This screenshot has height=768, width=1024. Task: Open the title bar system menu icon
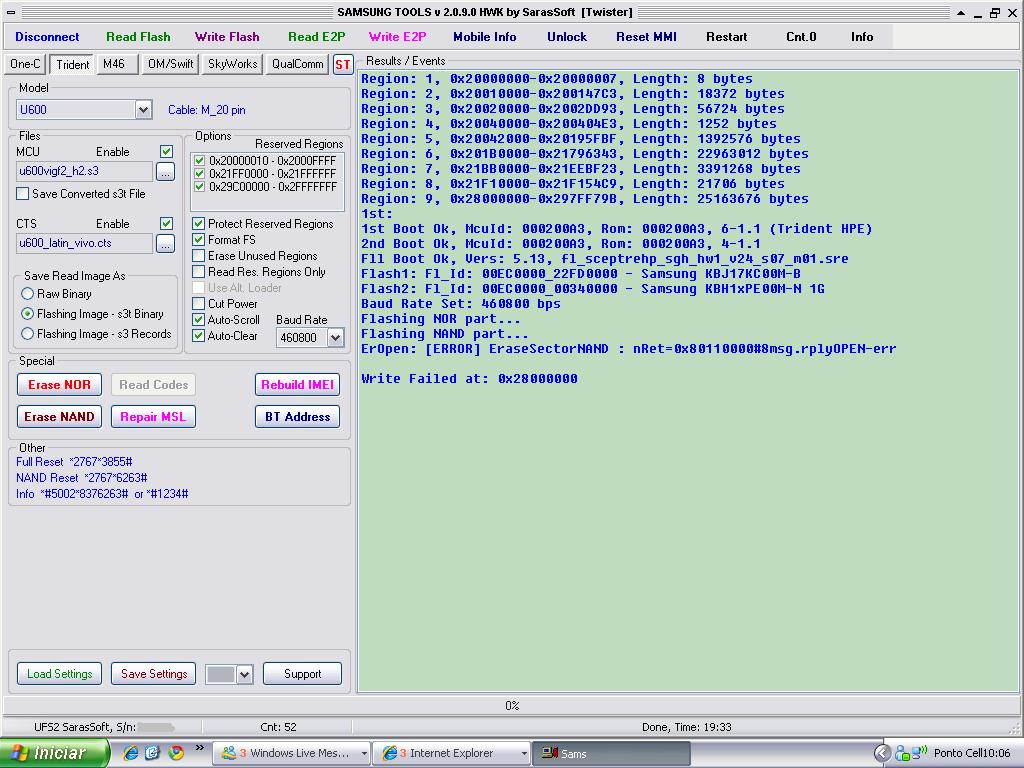coord(10,12)
